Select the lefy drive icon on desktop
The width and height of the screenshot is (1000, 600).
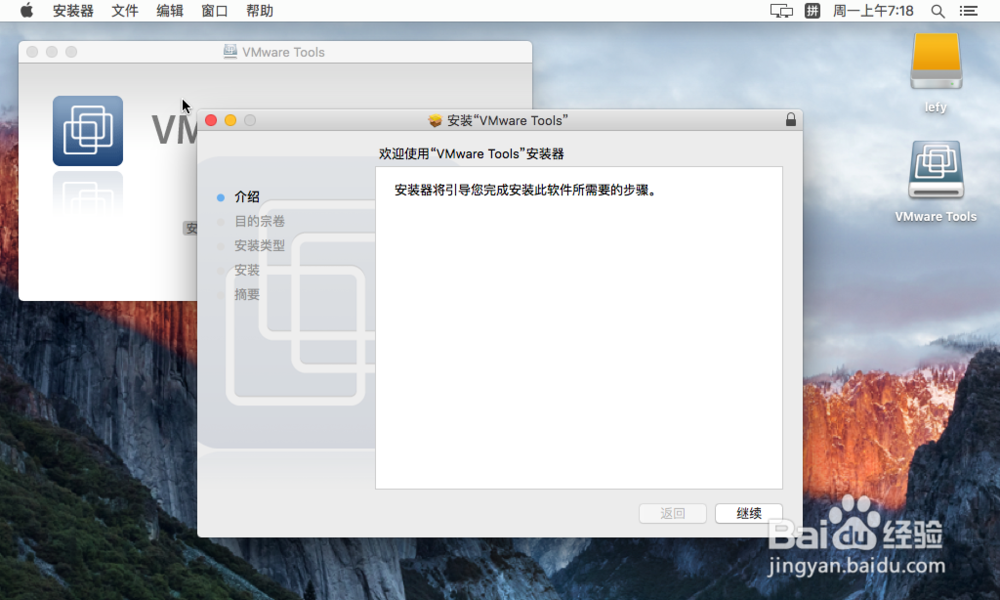pyautogui.click(x=936, y=61)
